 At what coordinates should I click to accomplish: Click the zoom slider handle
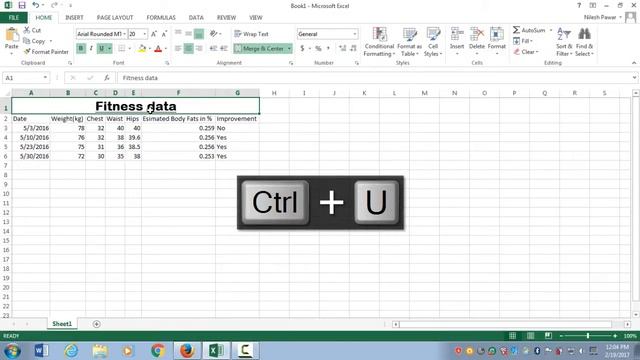[588, 336]
